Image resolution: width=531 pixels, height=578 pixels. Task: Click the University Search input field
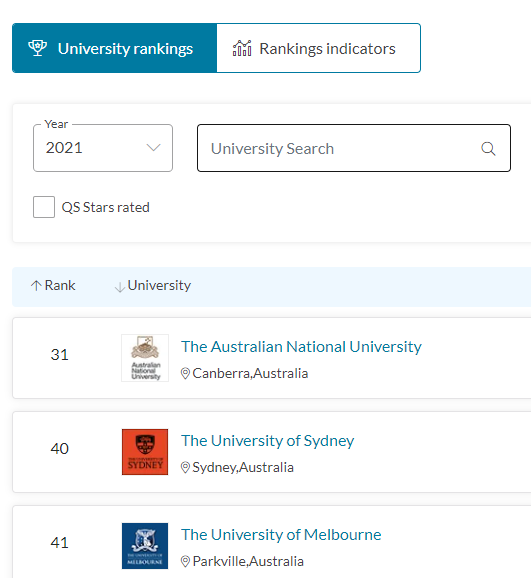tap(354, 148)
